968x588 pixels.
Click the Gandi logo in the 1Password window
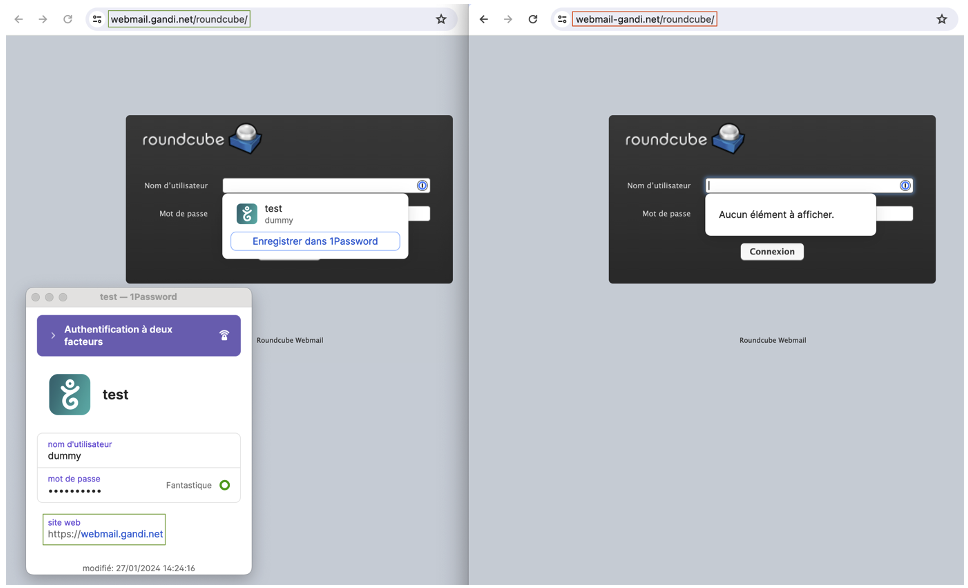(70, 395)
